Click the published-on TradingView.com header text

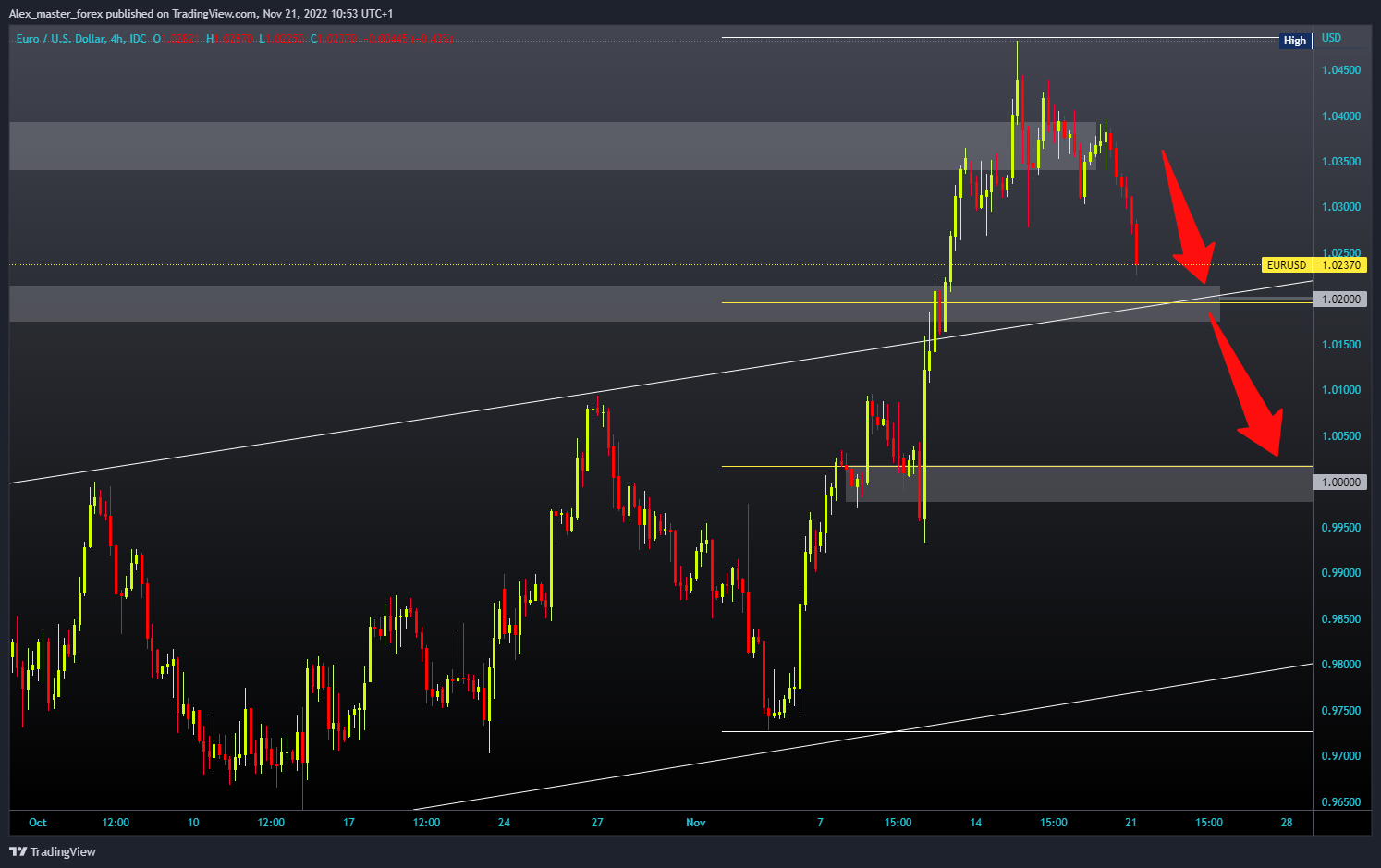(202, 14)
